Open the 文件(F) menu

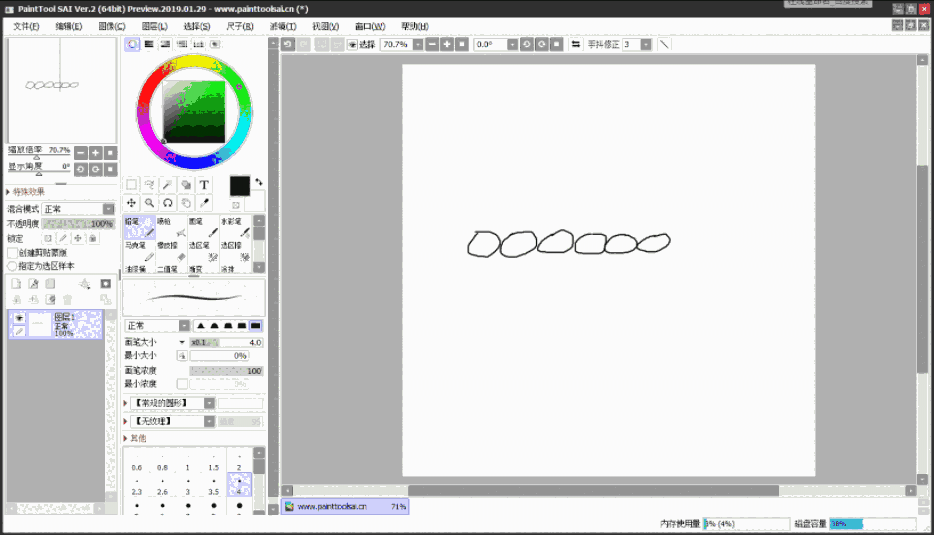(x=26, y=26)
